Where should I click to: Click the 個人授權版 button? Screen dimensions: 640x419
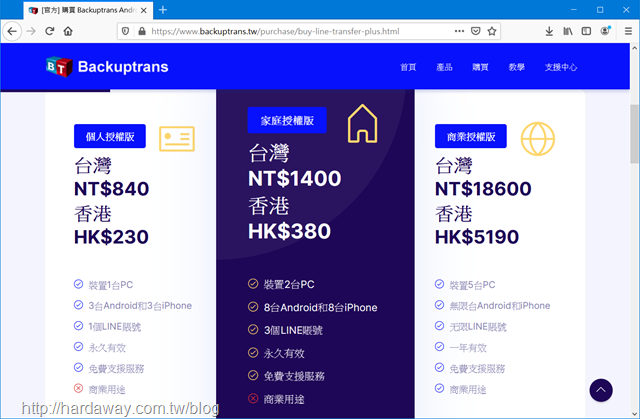[110, 136]
